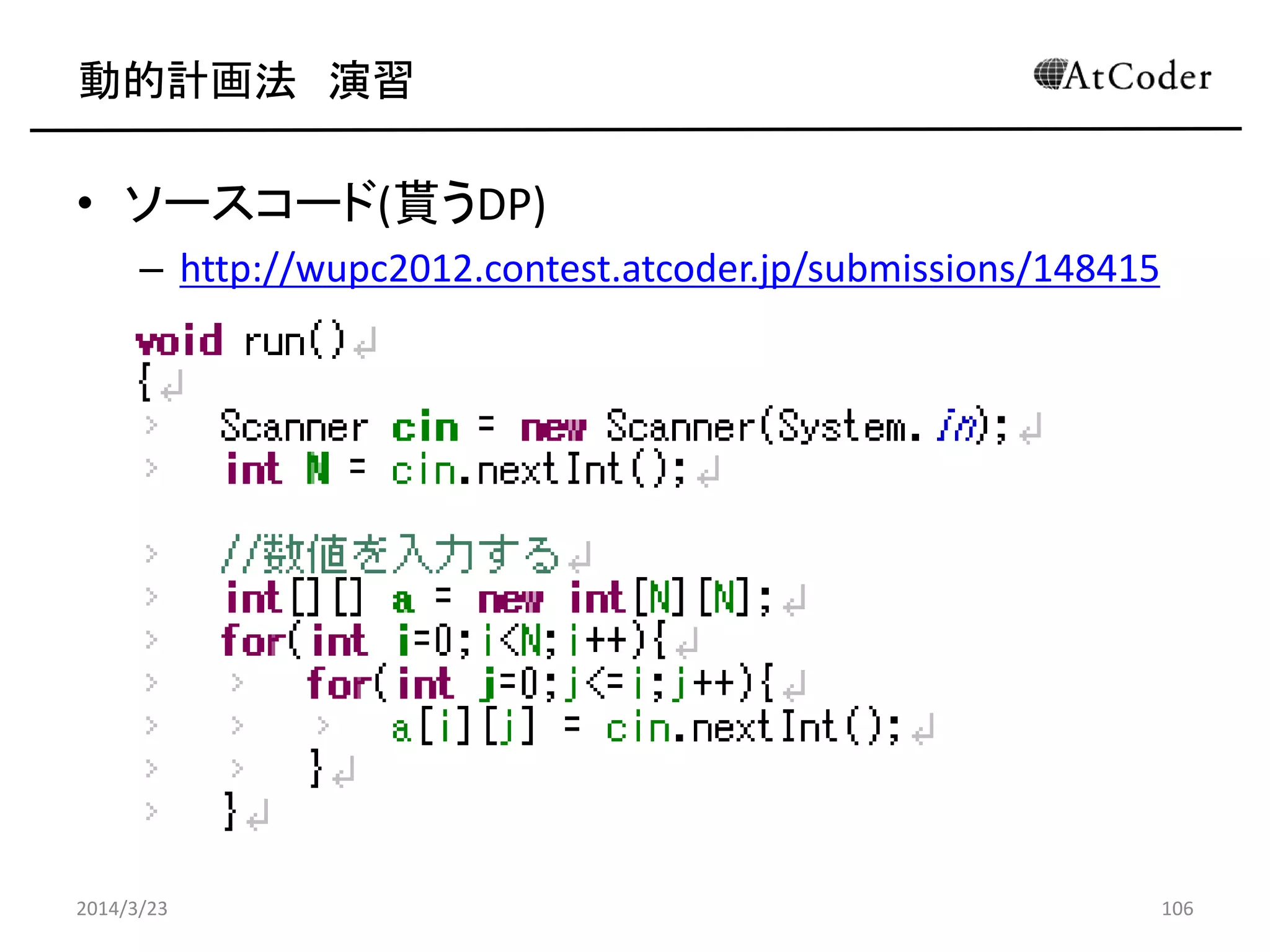The height and width of the screenshot is (952, 1270).
Task: Click the line 'int N = cin.nextInt();'
Action: coord(456,469)
